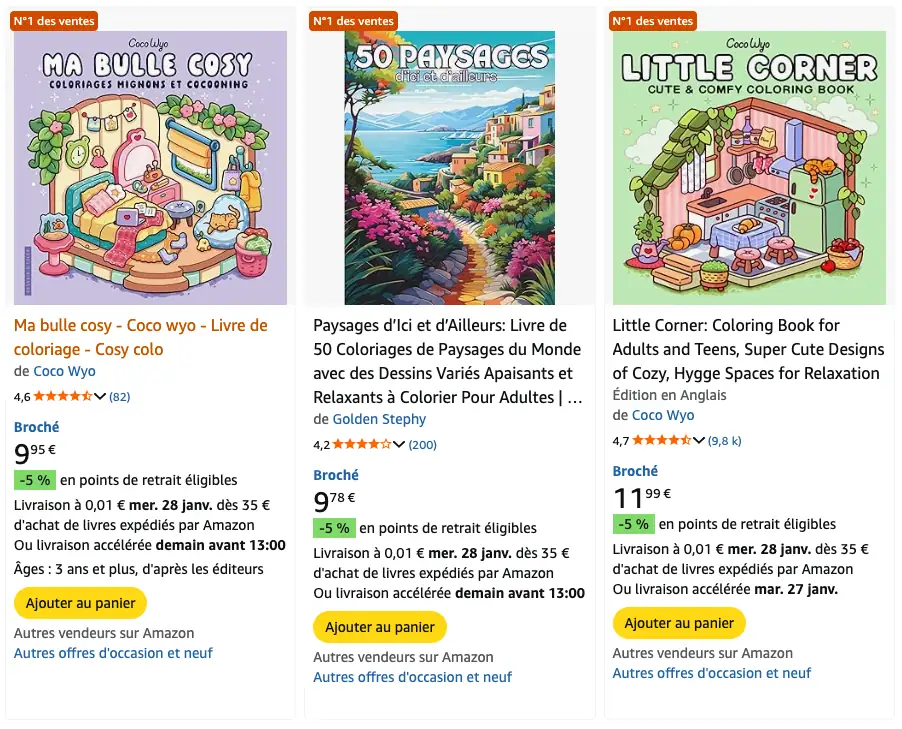Click the N°1 des ventes badge above Ma bulle cosy

click(x=53, y=20)
